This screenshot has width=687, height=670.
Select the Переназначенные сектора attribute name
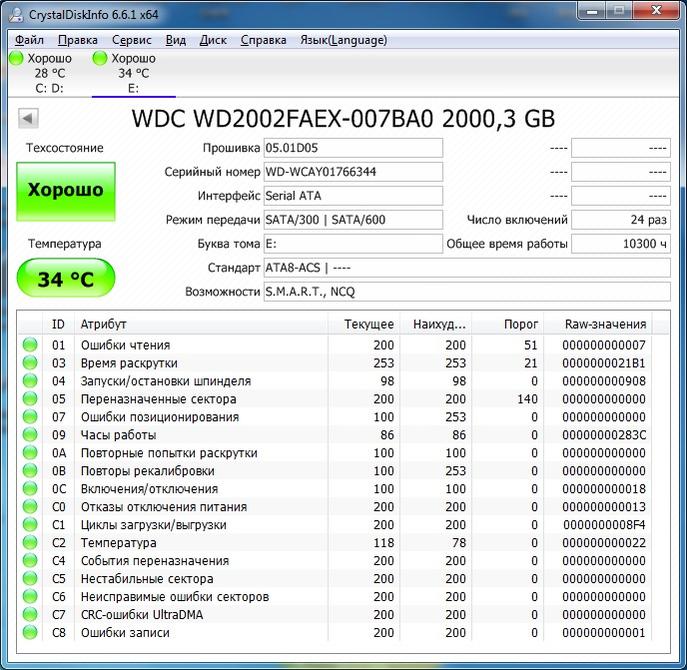[x=159, y=399]
